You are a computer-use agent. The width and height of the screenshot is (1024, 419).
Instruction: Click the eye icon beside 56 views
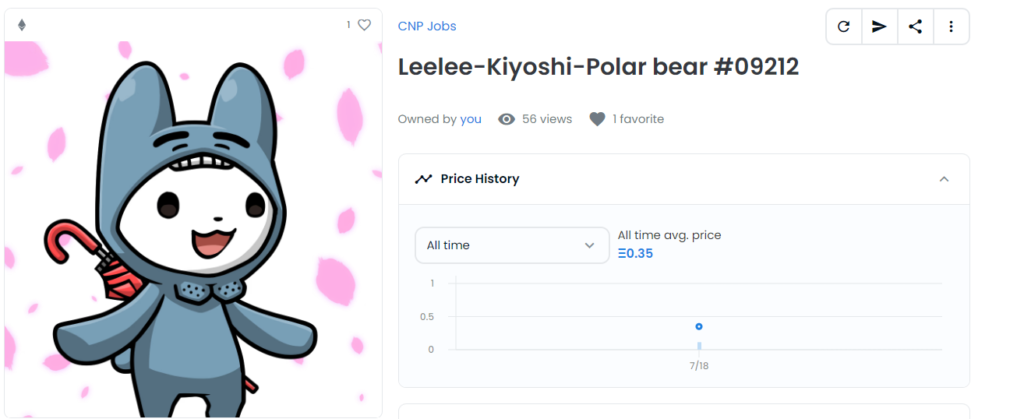[507, 119]
